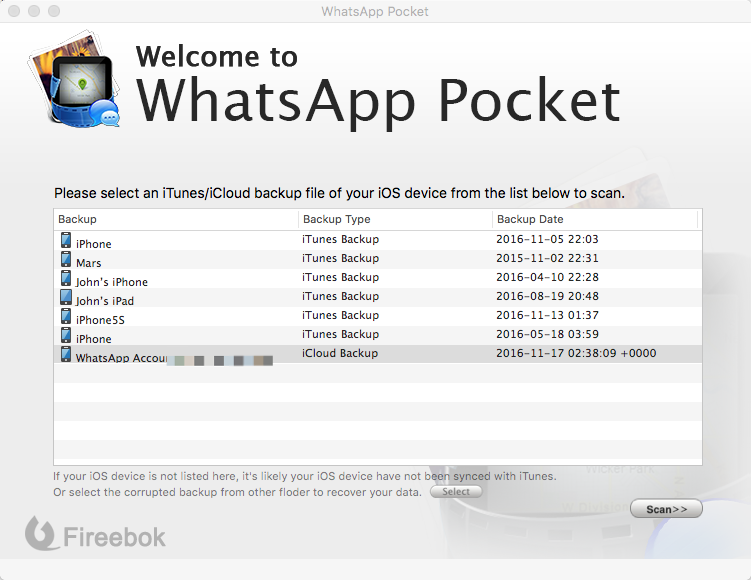The height and width of the screenshot is (580, 751).
Task: Select the WhatsApp Account backup name
Action: click(x=122, y=358)
